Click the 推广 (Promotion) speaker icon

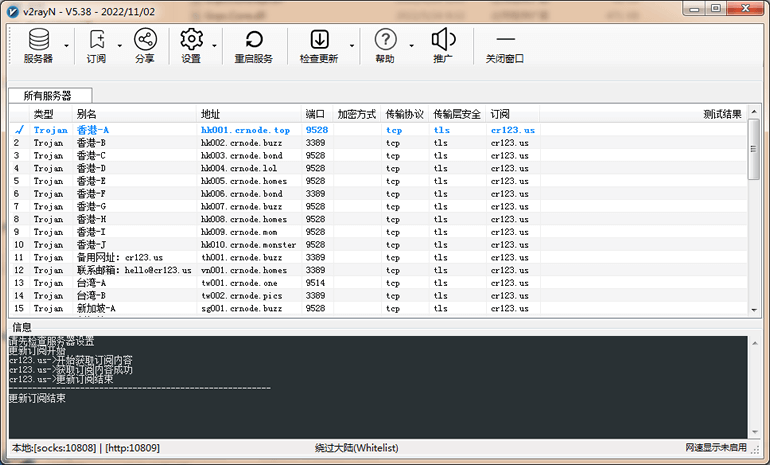click(x=443, y=39)
